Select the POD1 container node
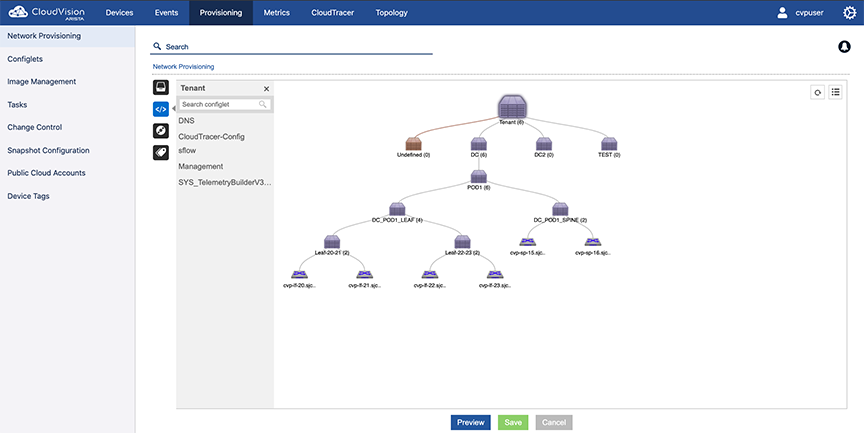The height and width of the screenshot is (433, 864). (478, 177)
